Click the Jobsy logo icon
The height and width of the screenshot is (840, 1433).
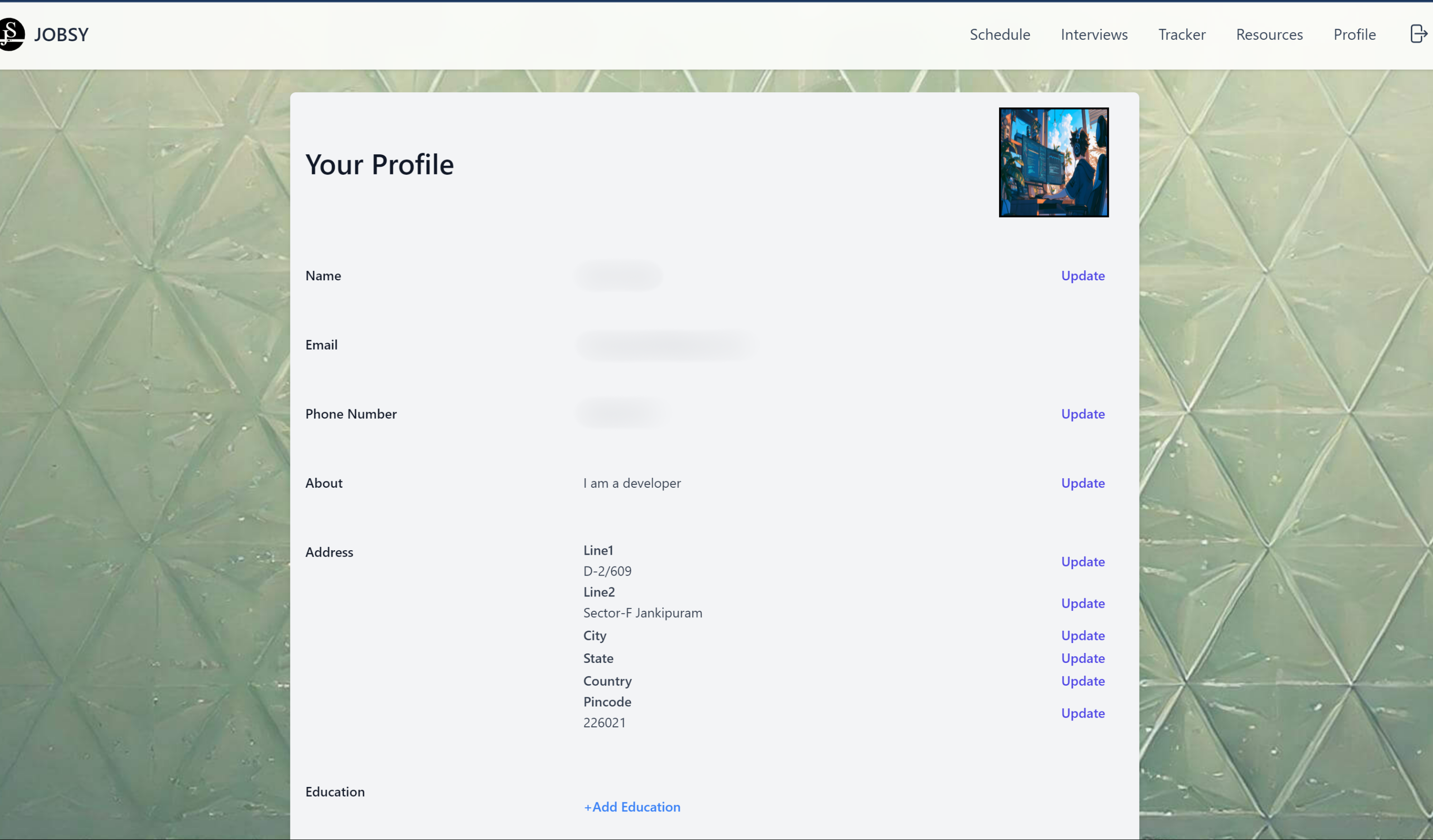(11, 34)
